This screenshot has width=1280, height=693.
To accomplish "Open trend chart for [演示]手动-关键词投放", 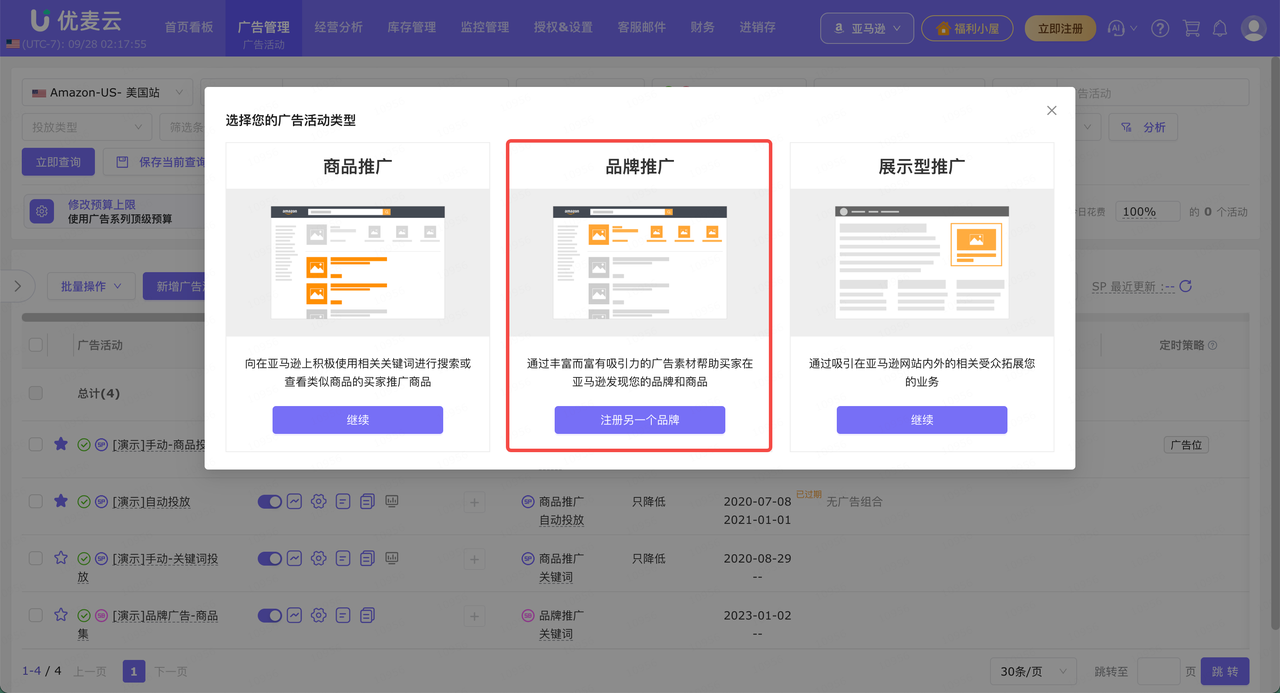I will point(295,558).
